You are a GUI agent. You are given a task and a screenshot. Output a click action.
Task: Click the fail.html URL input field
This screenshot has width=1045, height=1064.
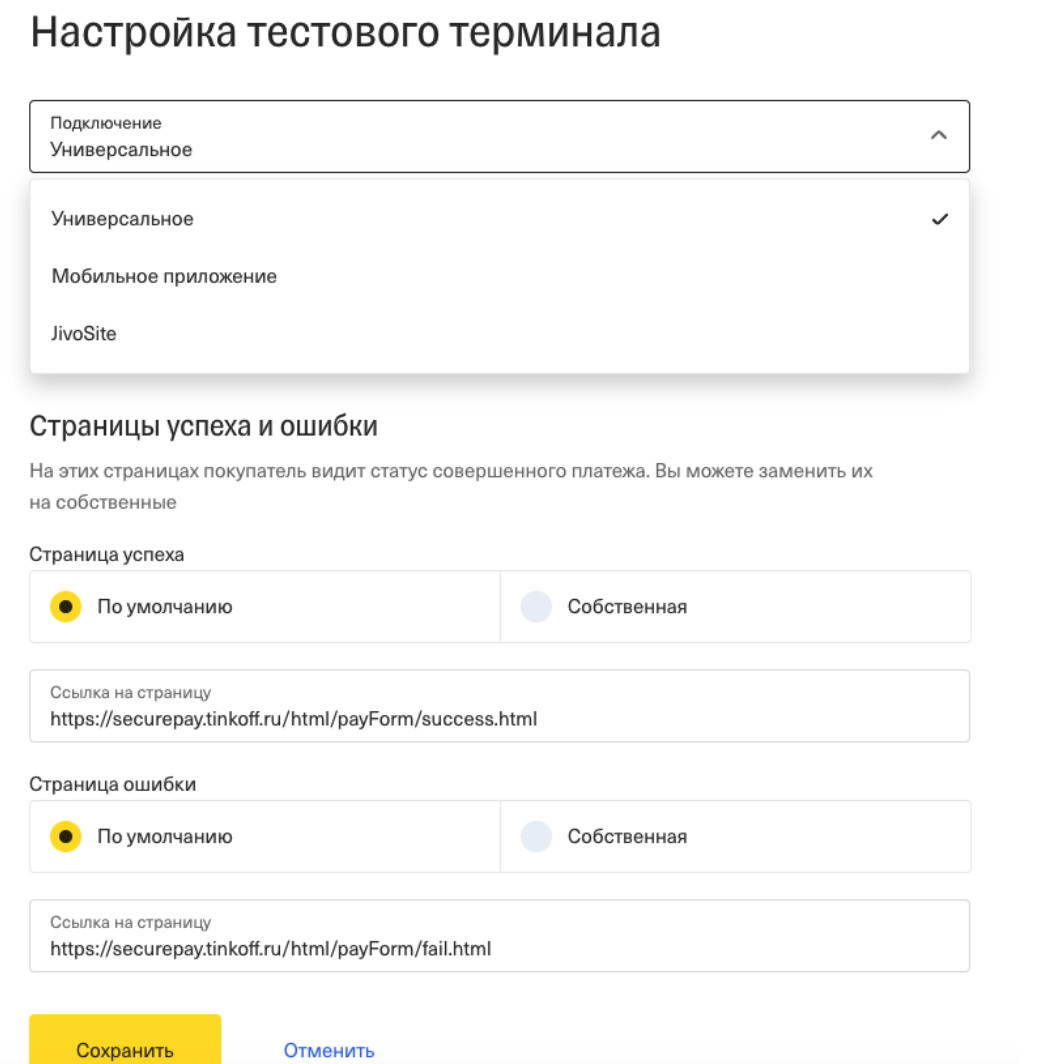498,947
